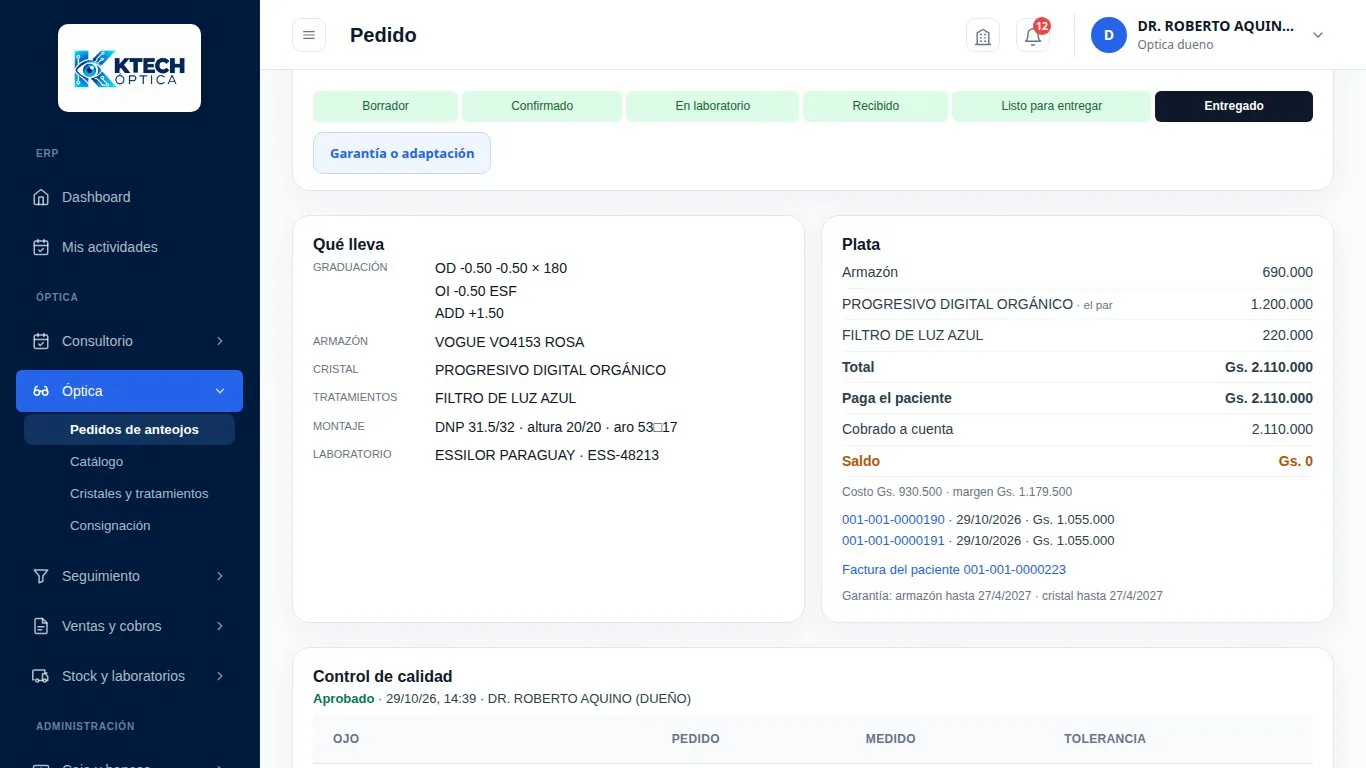Click the 220.000 blue light filter price

pyautogui.click(x=1287, y=335)
